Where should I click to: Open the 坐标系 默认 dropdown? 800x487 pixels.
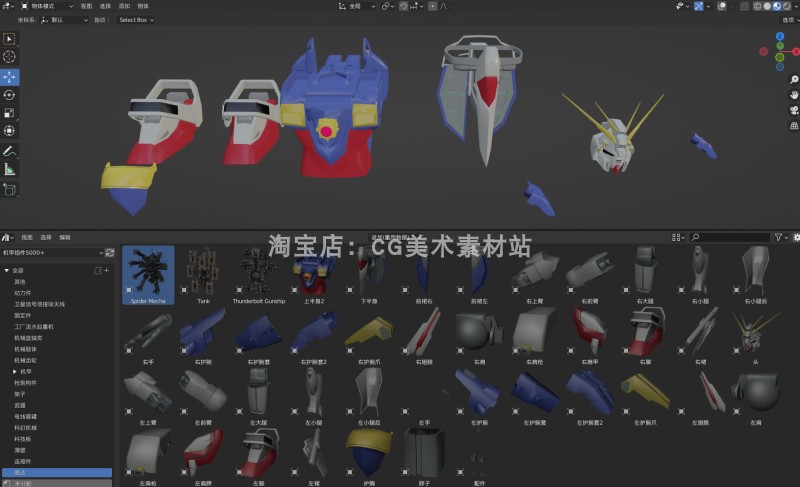[64, 20]
